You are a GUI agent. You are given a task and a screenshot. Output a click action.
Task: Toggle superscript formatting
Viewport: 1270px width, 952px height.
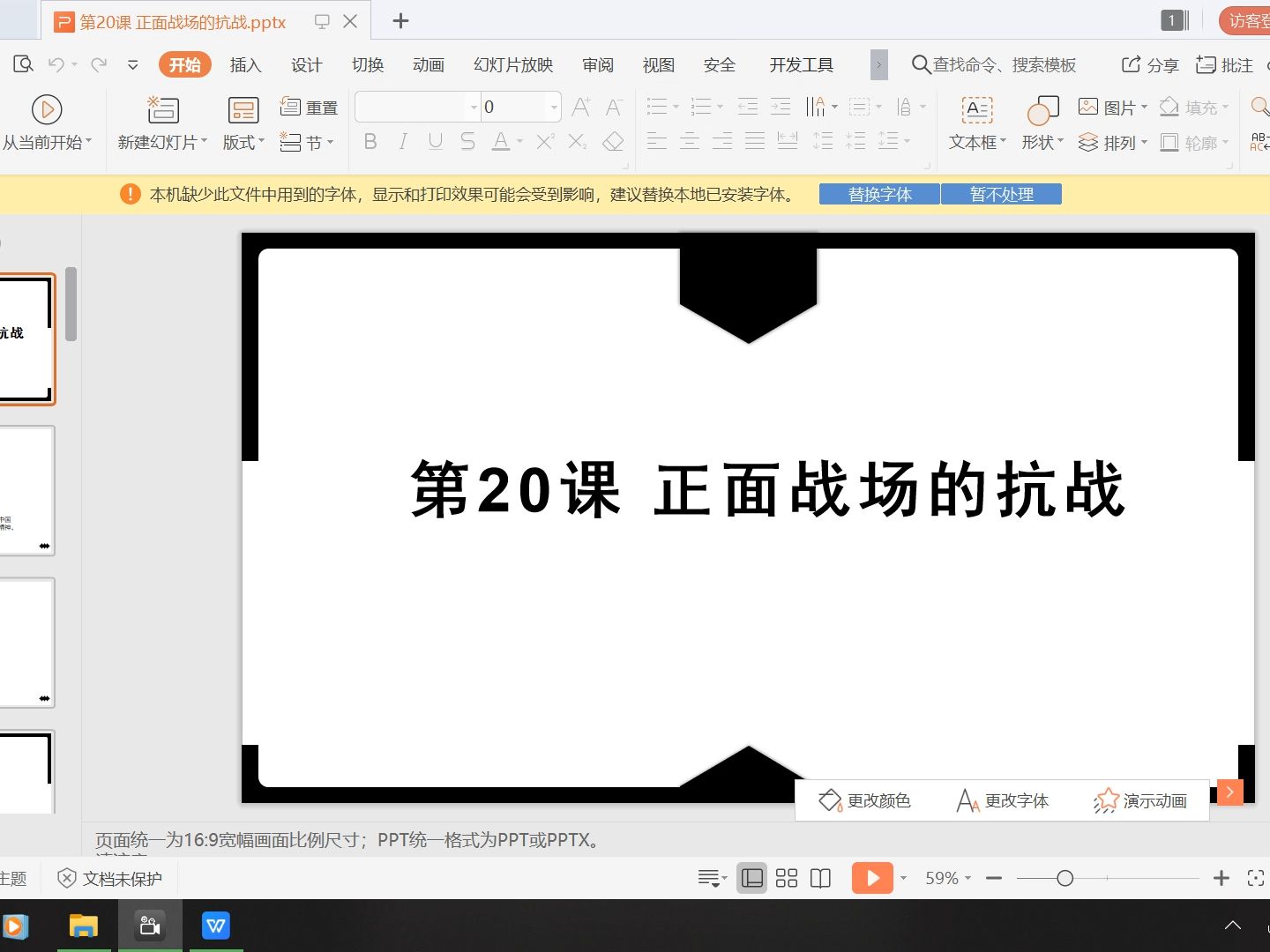click(x=545, y=142)
